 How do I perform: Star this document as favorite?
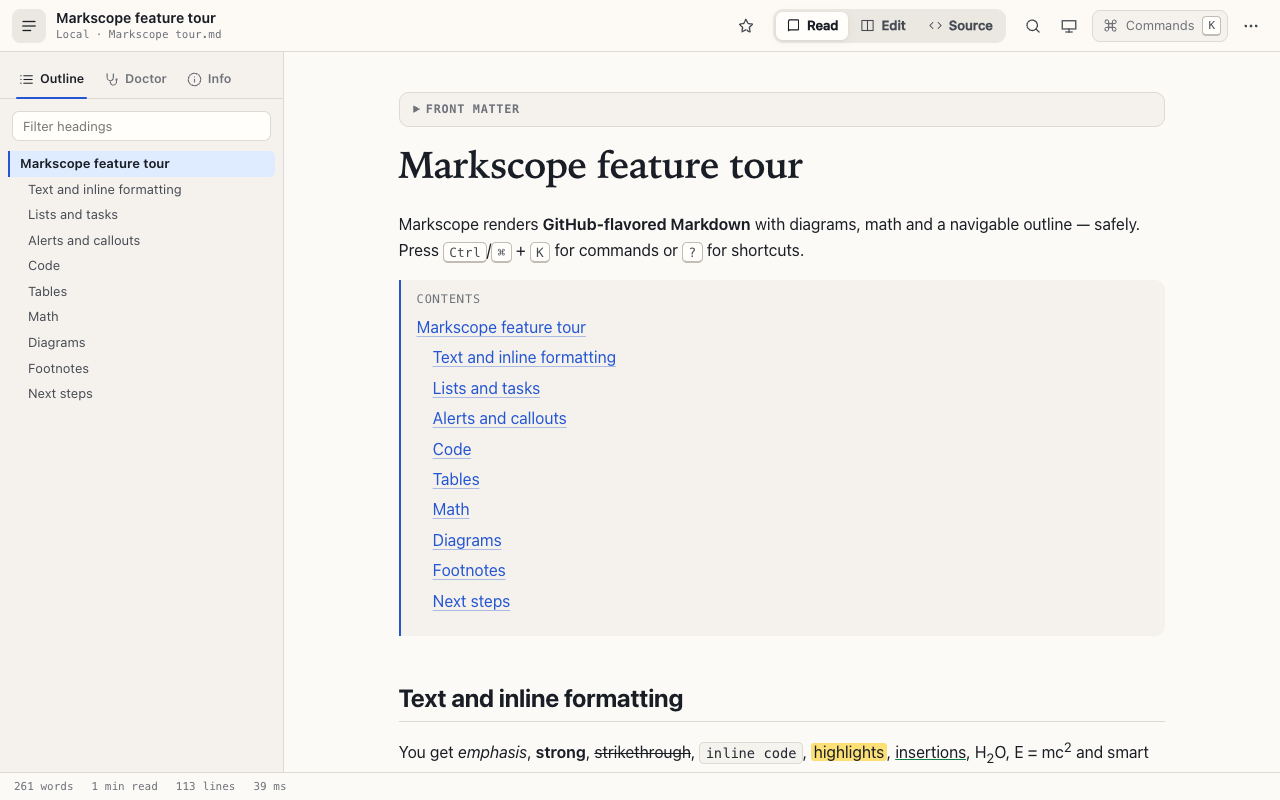(746, 26)
